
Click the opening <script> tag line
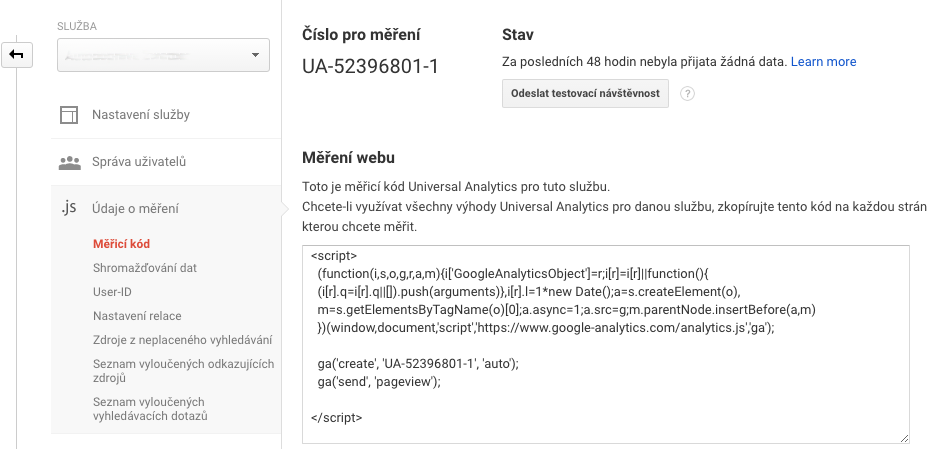(x=334, y=256)
